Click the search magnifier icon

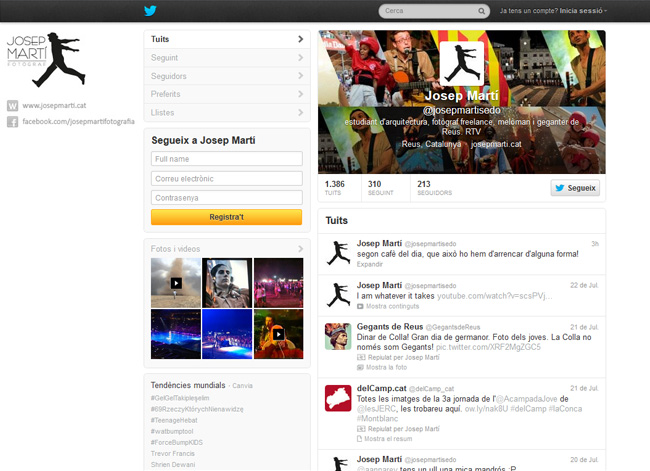pyautogui.click(x=480, y=11)
